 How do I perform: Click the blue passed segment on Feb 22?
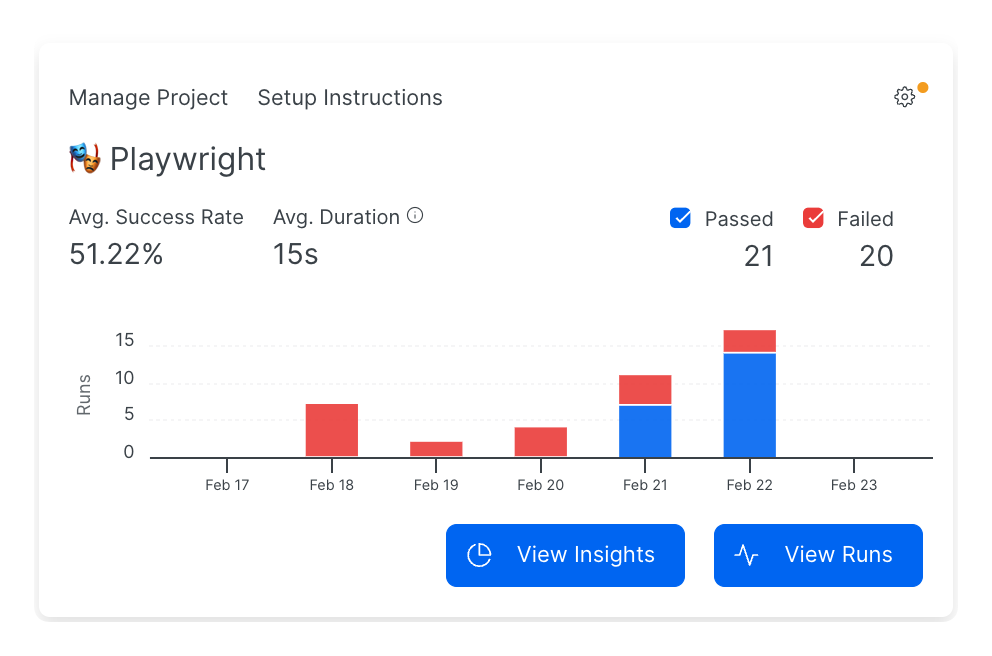750,405
